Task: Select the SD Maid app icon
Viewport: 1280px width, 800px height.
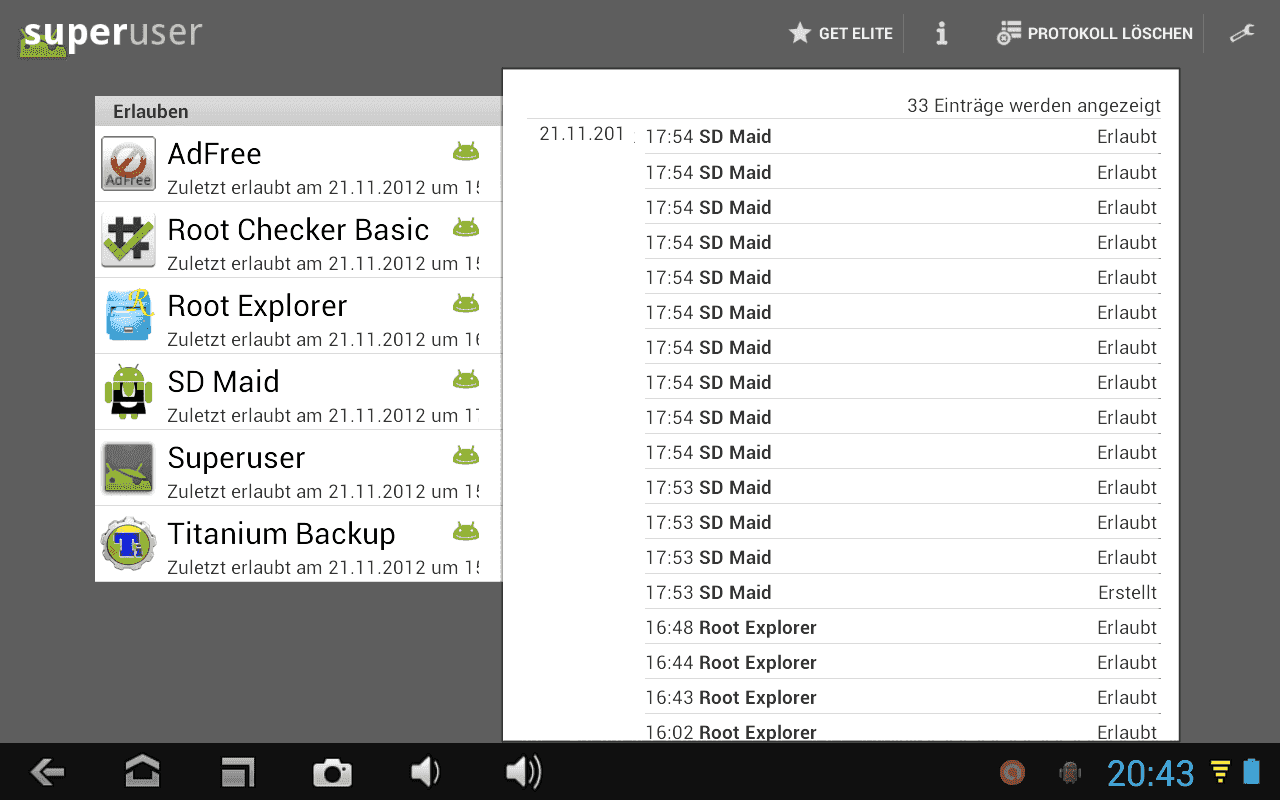Action: pos(128,392)
